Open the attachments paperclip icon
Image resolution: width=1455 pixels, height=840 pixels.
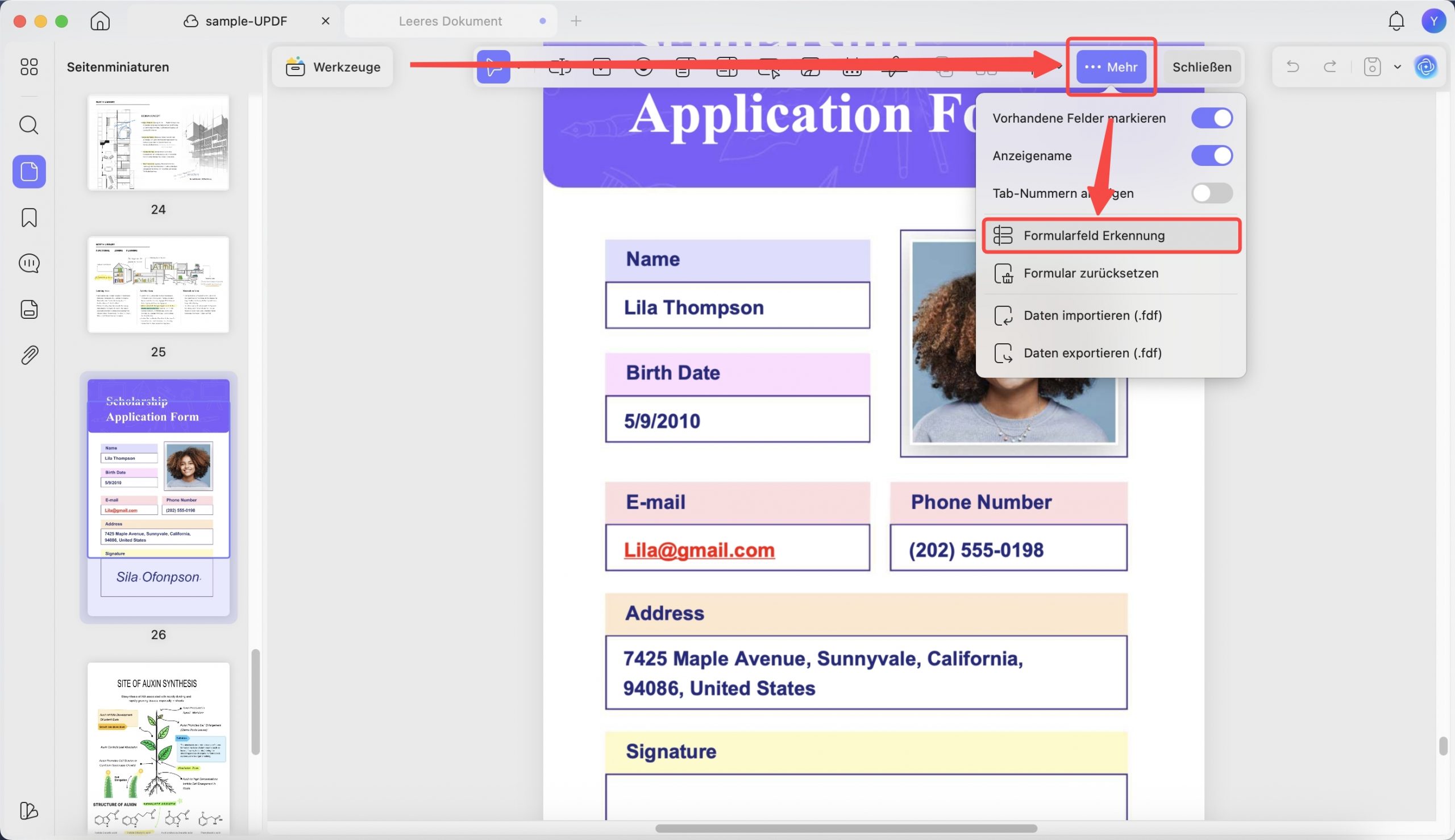click(x=29, y=355)
